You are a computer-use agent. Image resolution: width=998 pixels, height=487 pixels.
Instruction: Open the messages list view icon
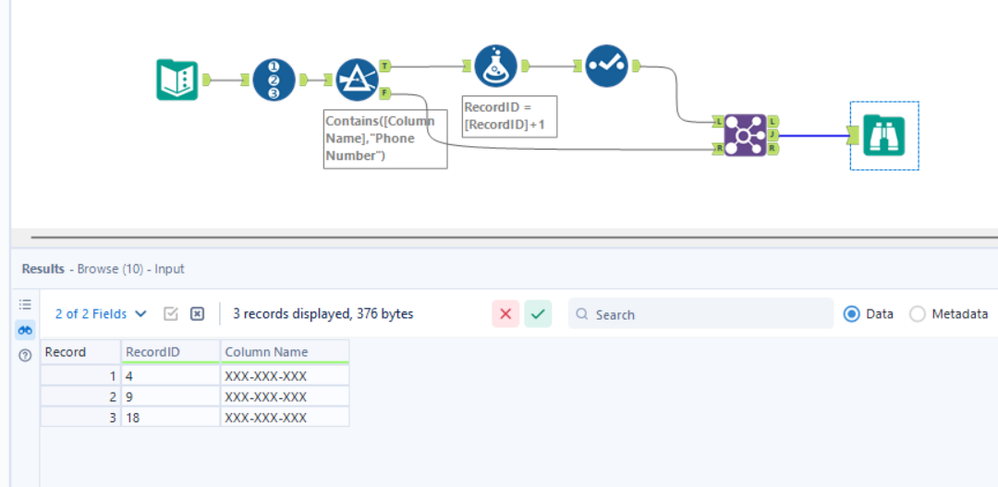point(25,304)
